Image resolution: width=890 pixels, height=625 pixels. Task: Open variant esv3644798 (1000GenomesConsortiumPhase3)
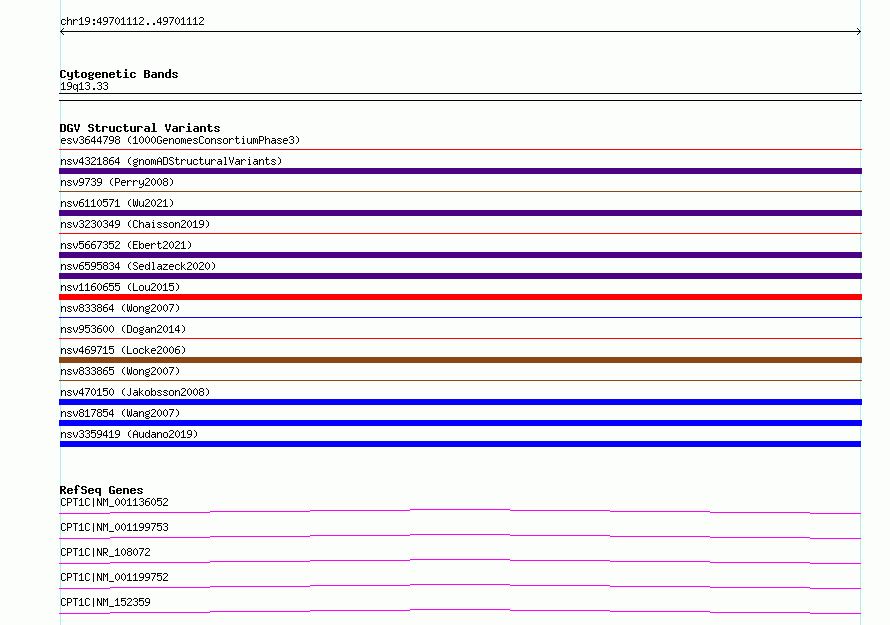180,140
